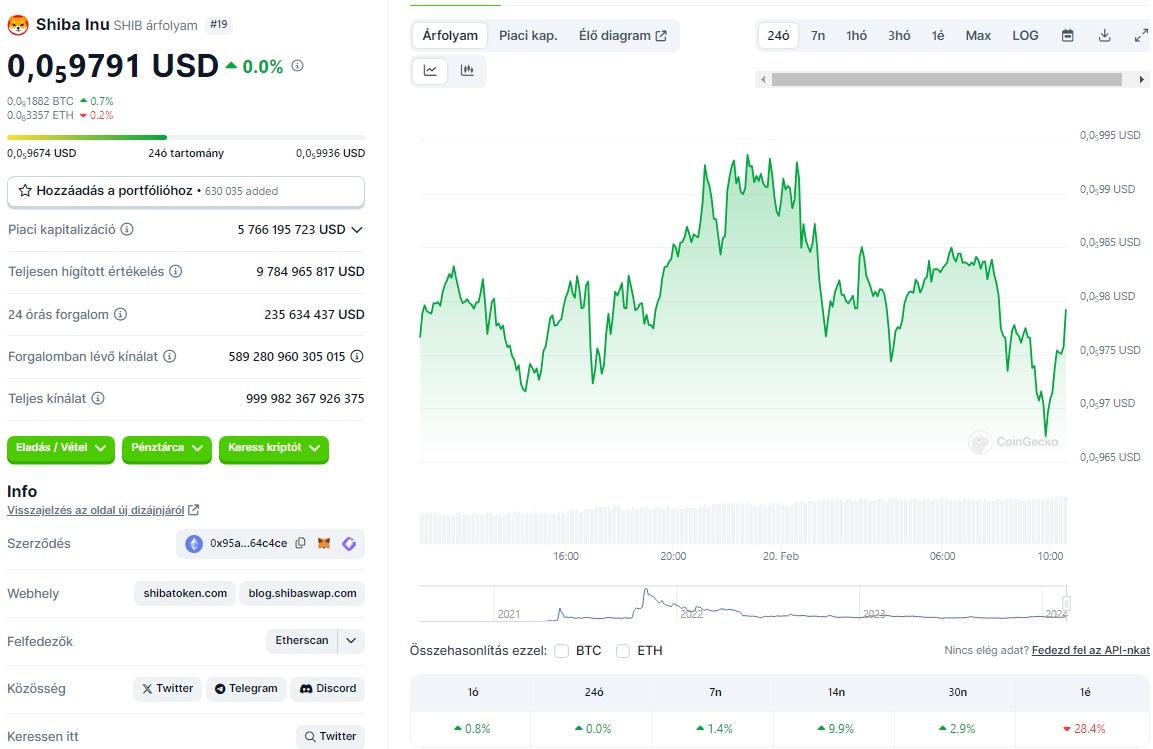Image resolution: width=1153 pixels, height=749 pixels.
Task: Click the purple diamond icon in contract row
Action: click(349, 543)
